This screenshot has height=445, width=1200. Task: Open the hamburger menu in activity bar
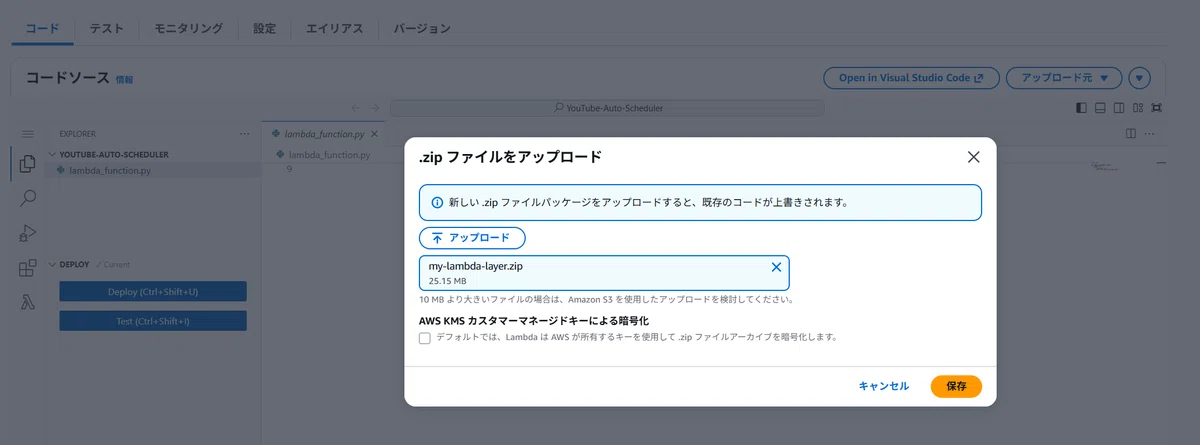pyautogui.click(x=28, y=133)
